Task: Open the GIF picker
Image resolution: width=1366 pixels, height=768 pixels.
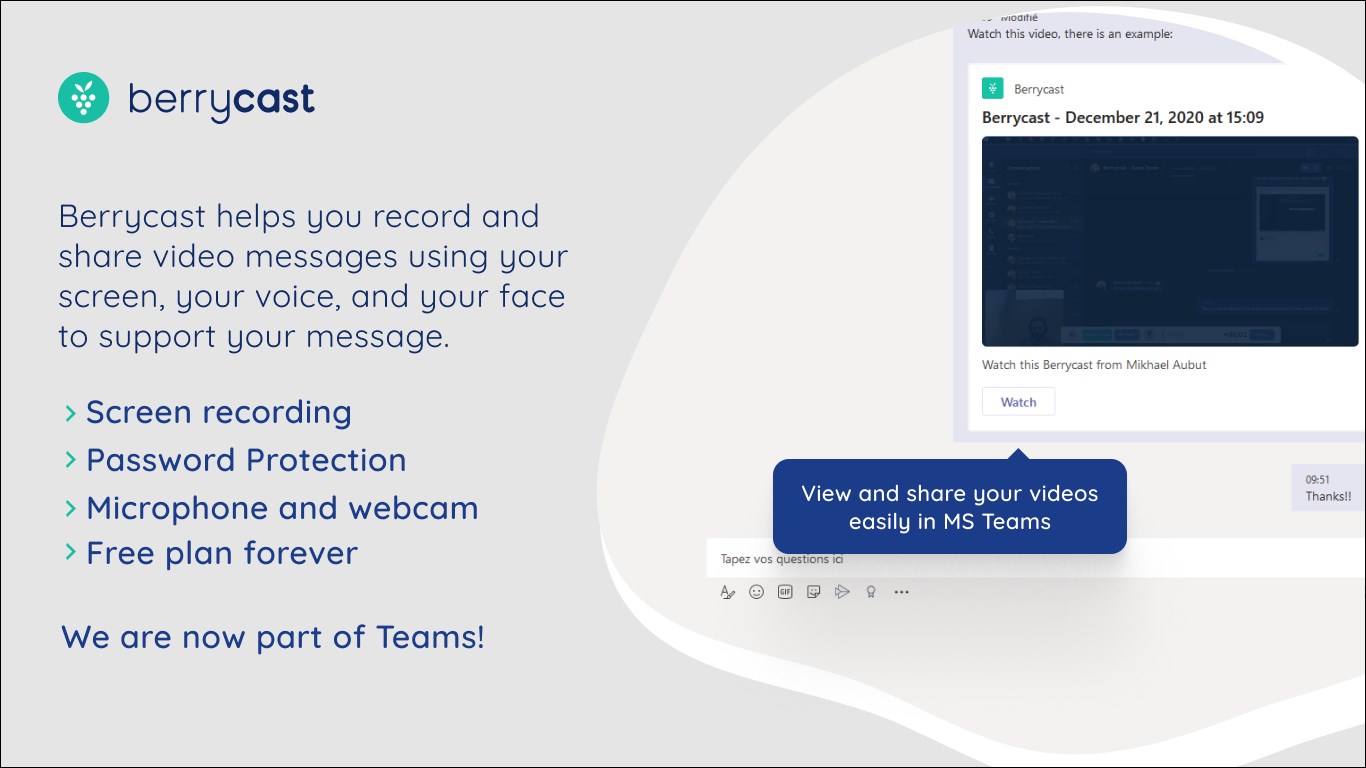Action: point(785,592)
